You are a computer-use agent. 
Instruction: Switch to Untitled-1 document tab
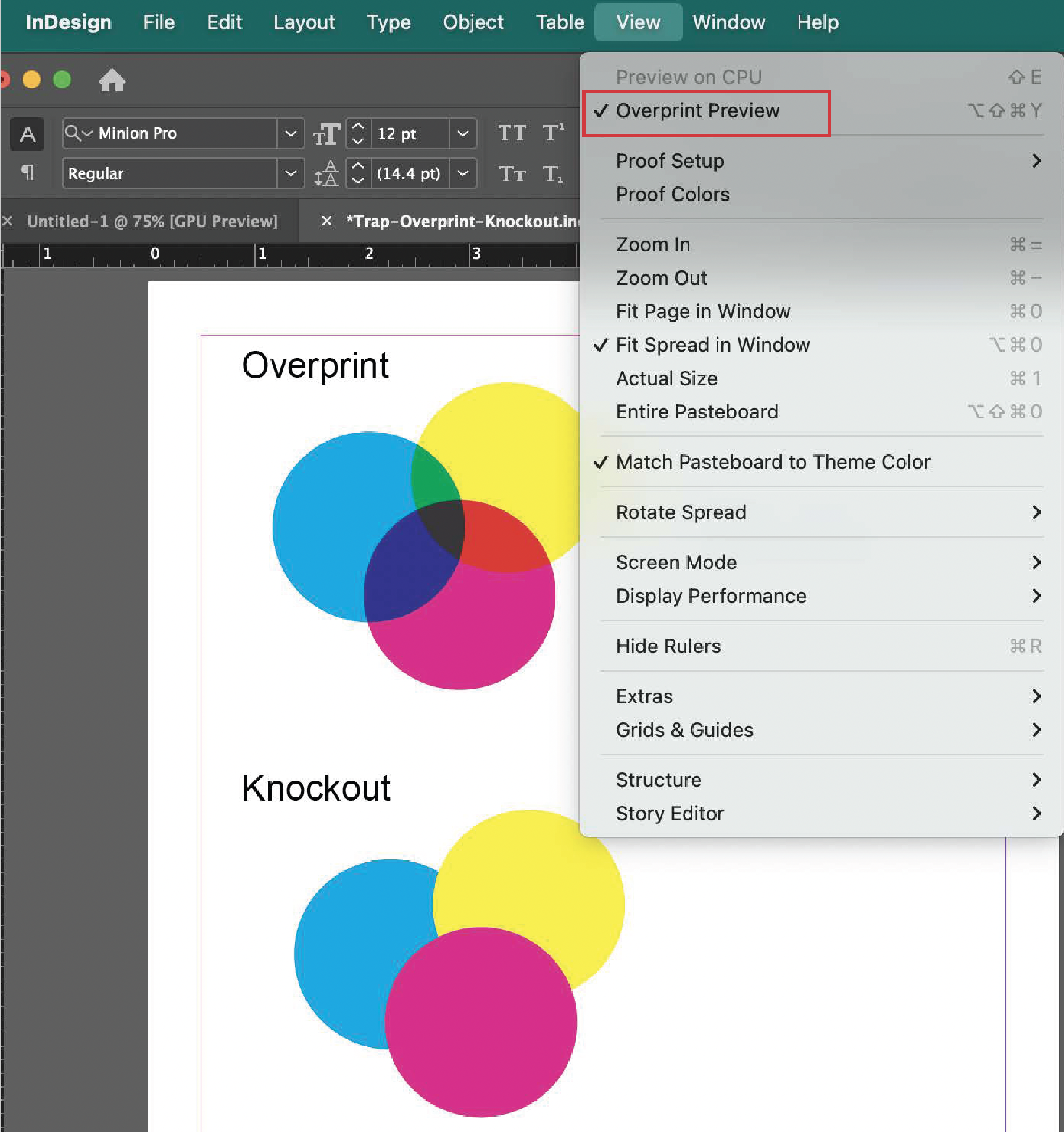152,221
